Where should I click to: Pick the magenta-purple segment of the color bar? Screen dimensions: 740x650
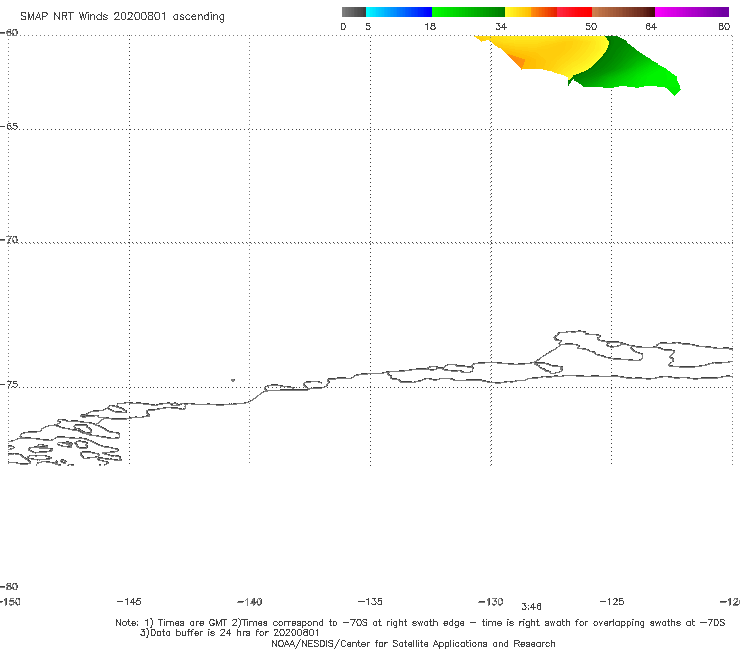[692, 12]
